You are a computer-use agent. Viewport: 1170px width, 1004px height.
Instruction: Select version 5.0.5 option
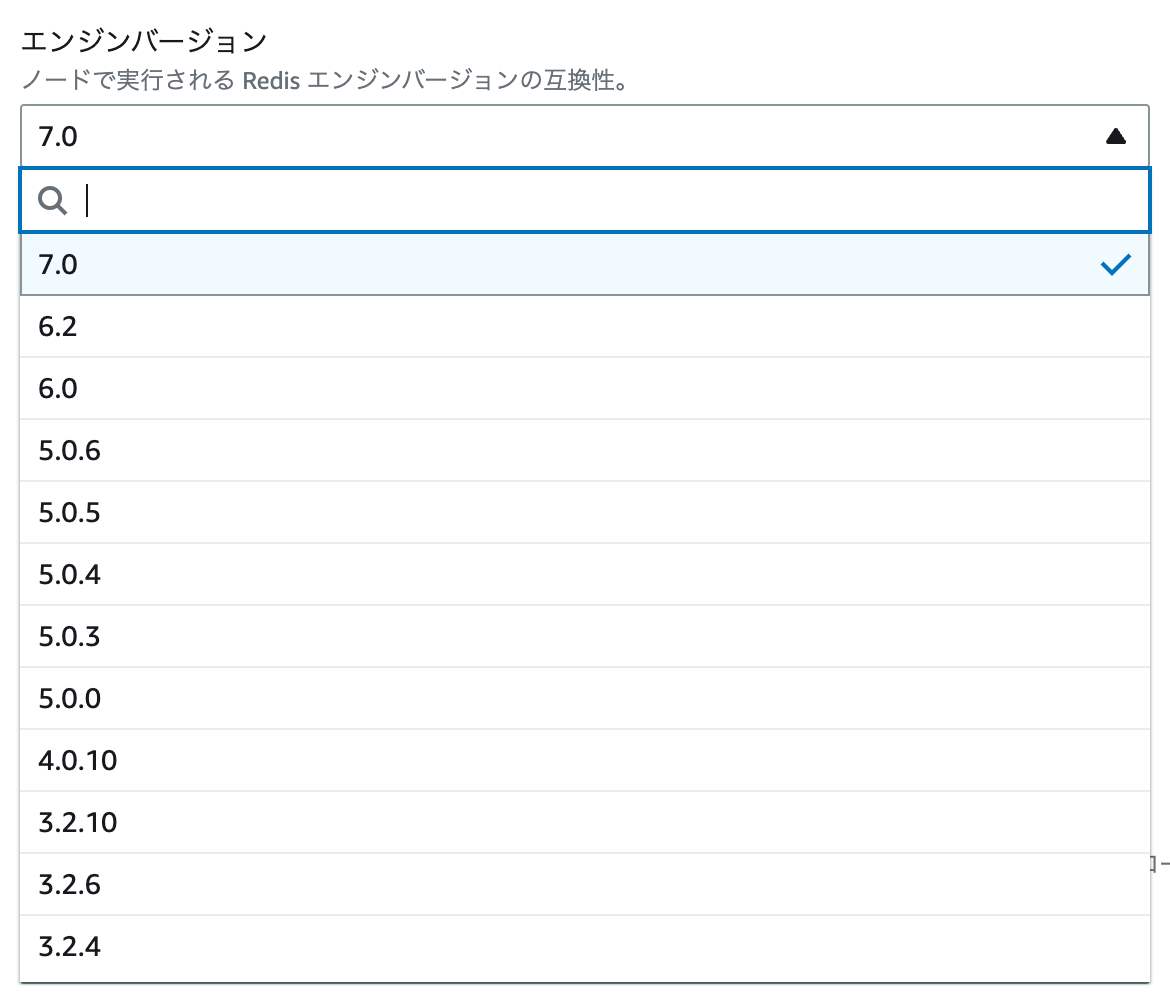pyautogui.click(x=585, y=512)
